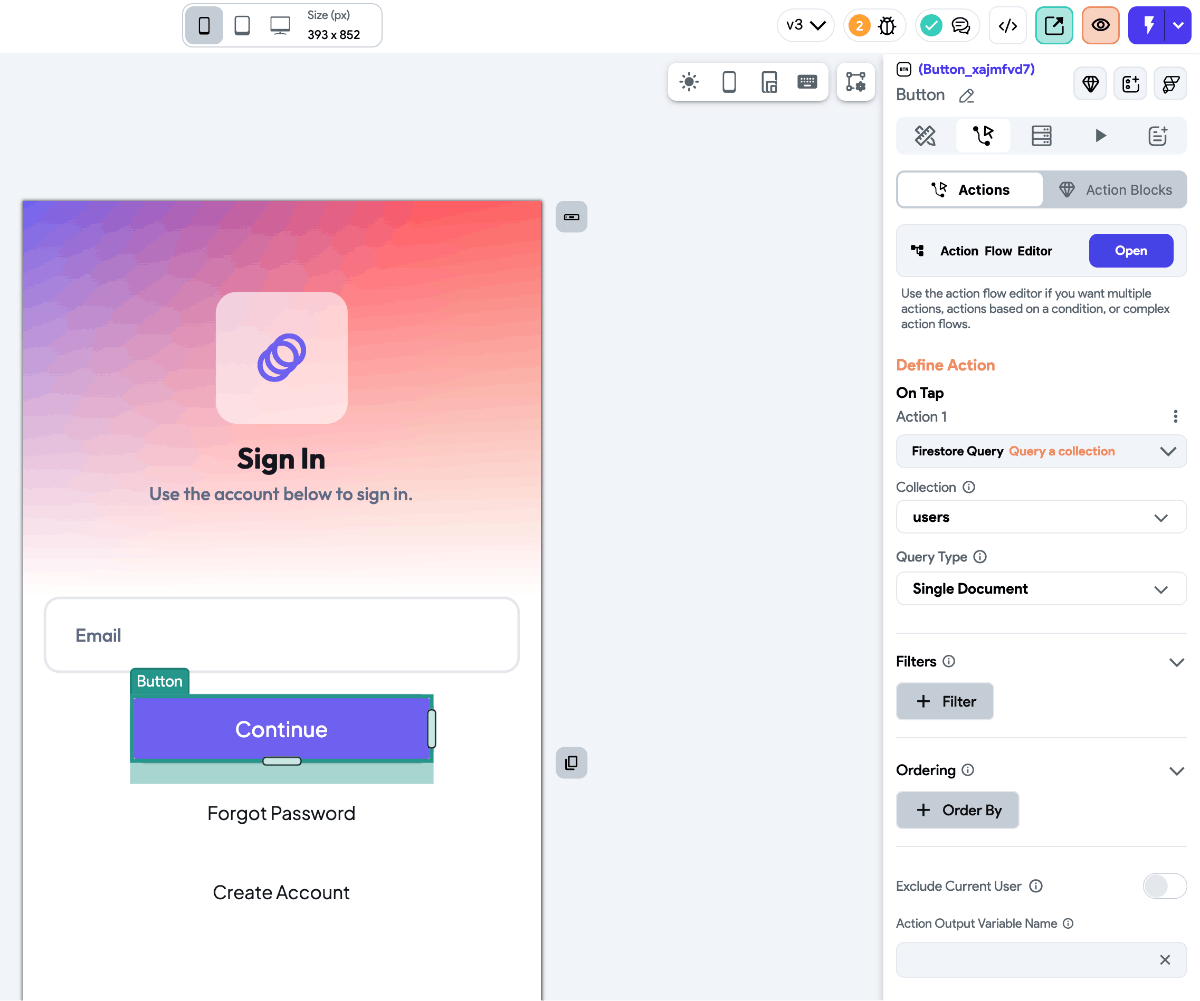Select the Actions tab

970,190
